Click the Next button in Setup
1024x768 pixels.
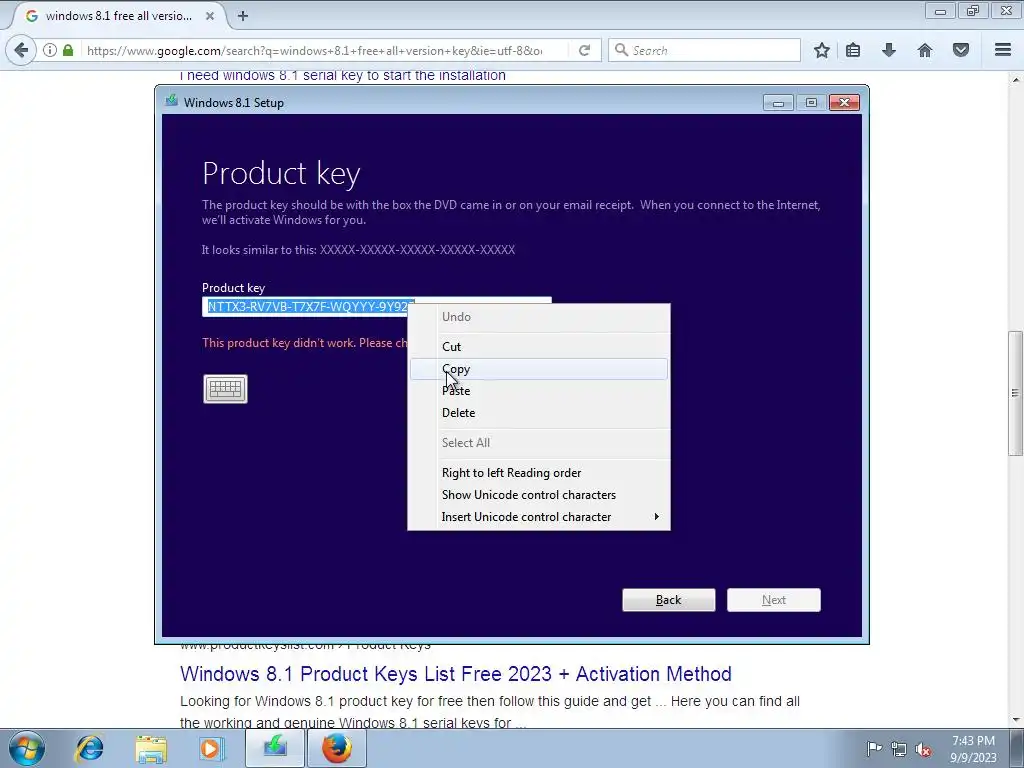(x=774, y=600)
